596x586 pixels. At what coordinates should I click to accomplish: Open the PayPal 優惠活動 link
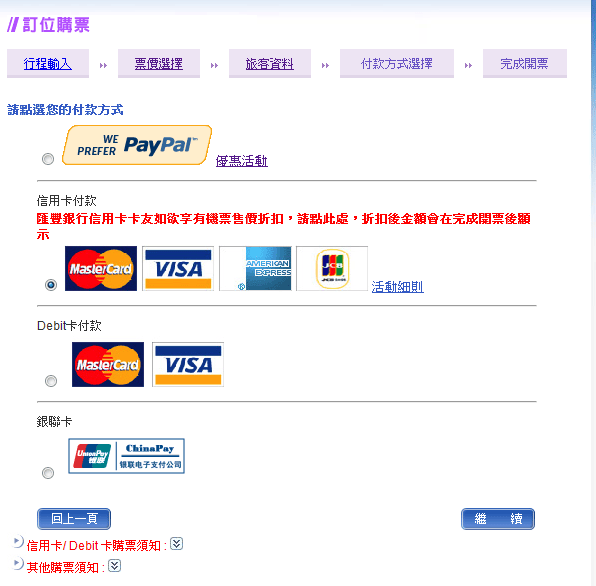click(x=242, y=161)
